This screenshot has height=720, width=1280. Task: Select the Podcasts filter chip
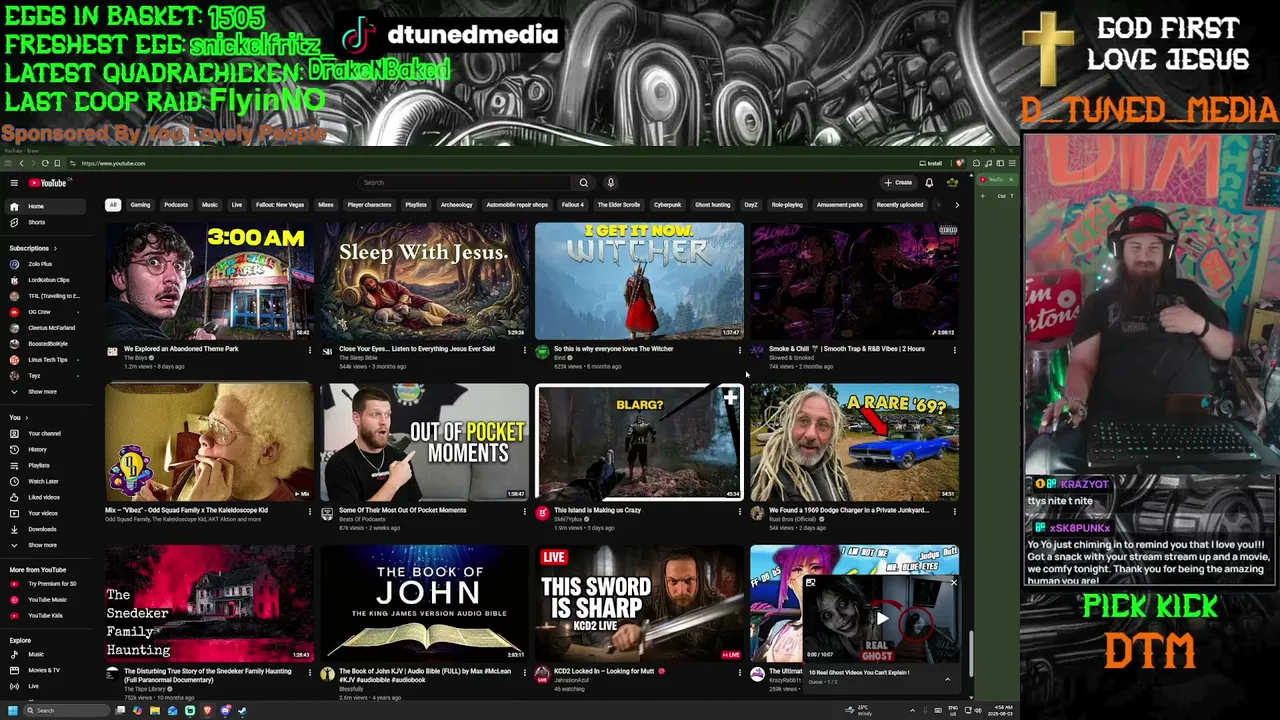(x=176, y=205)
